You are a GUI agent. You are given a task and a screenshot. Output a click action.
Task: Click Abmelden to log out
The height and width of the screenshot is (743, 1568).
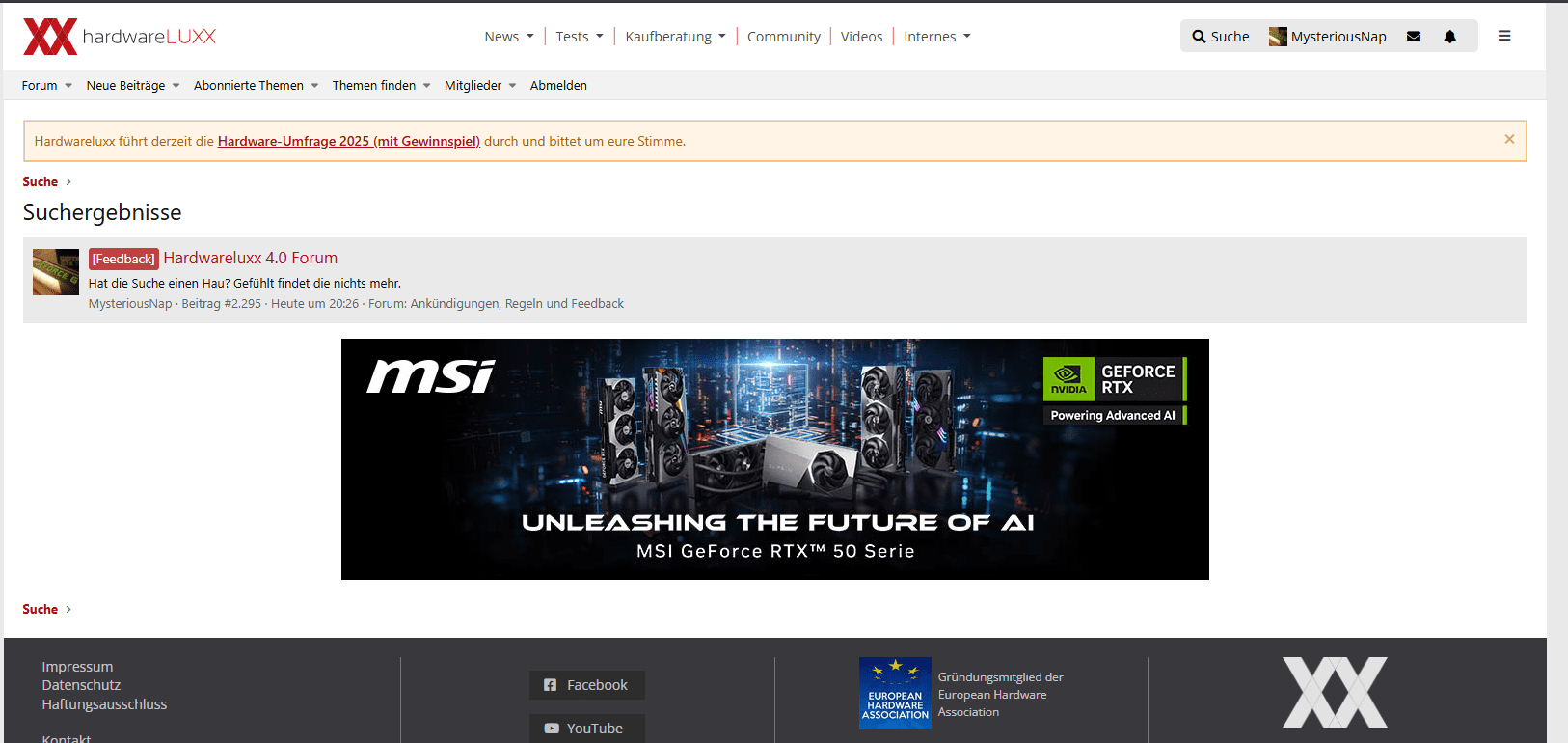point(558,86)
